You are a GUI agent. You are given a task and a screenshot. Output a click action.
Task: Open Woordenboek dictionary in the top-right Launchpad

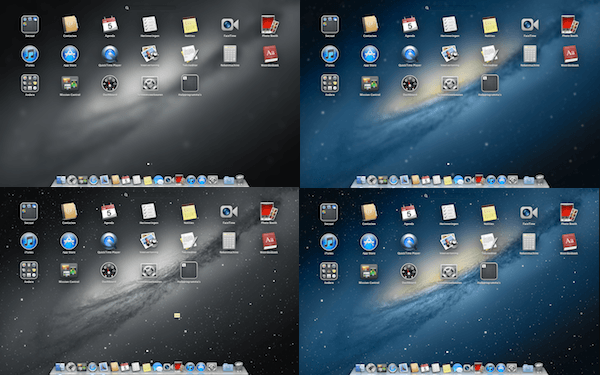coord(570,54)
